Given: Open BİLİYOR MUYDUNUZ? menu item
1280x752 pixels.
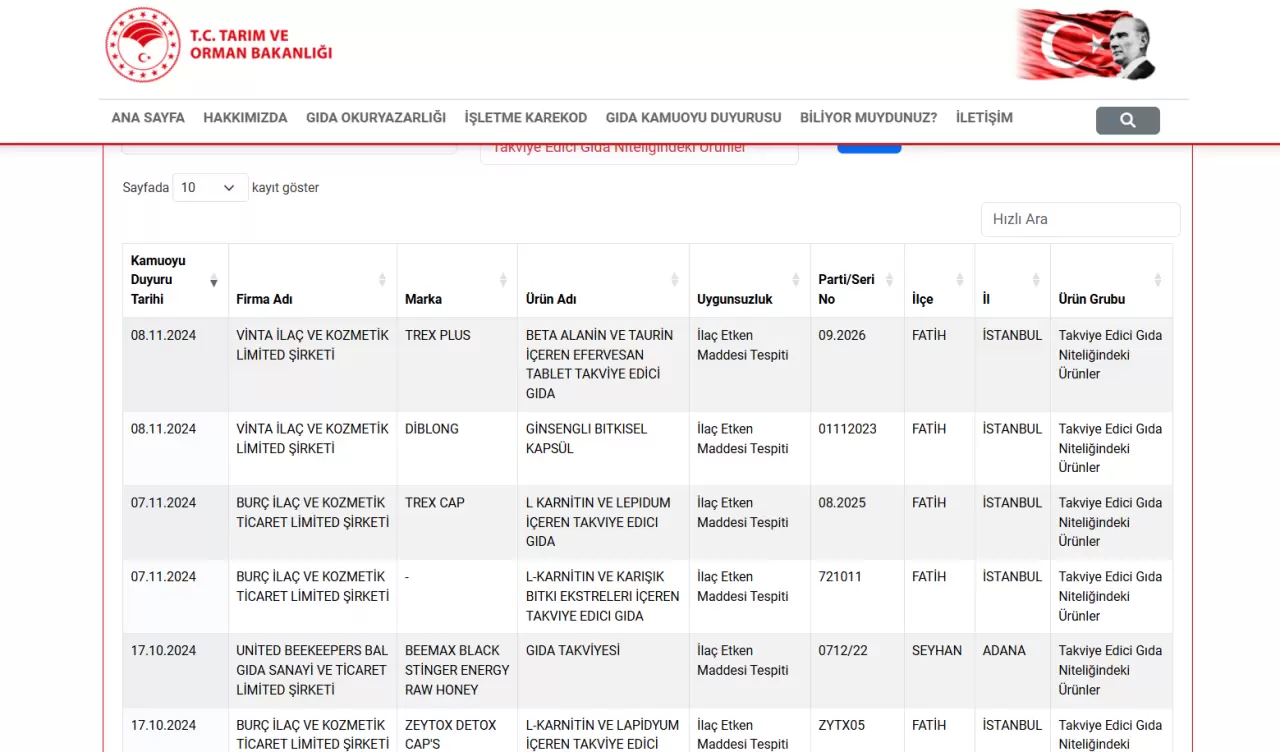Looking at the screenshot, I should pyautogui.click(x=869, y=118).
